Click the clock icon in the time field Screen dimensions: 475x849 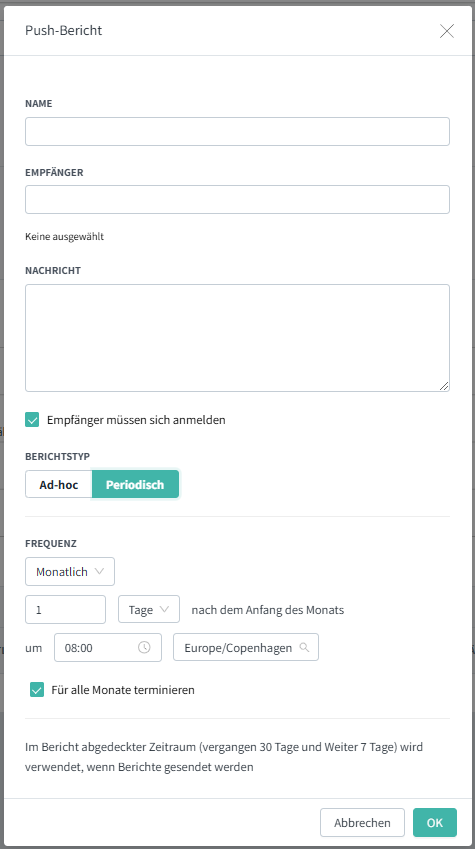tap(144, 647)
